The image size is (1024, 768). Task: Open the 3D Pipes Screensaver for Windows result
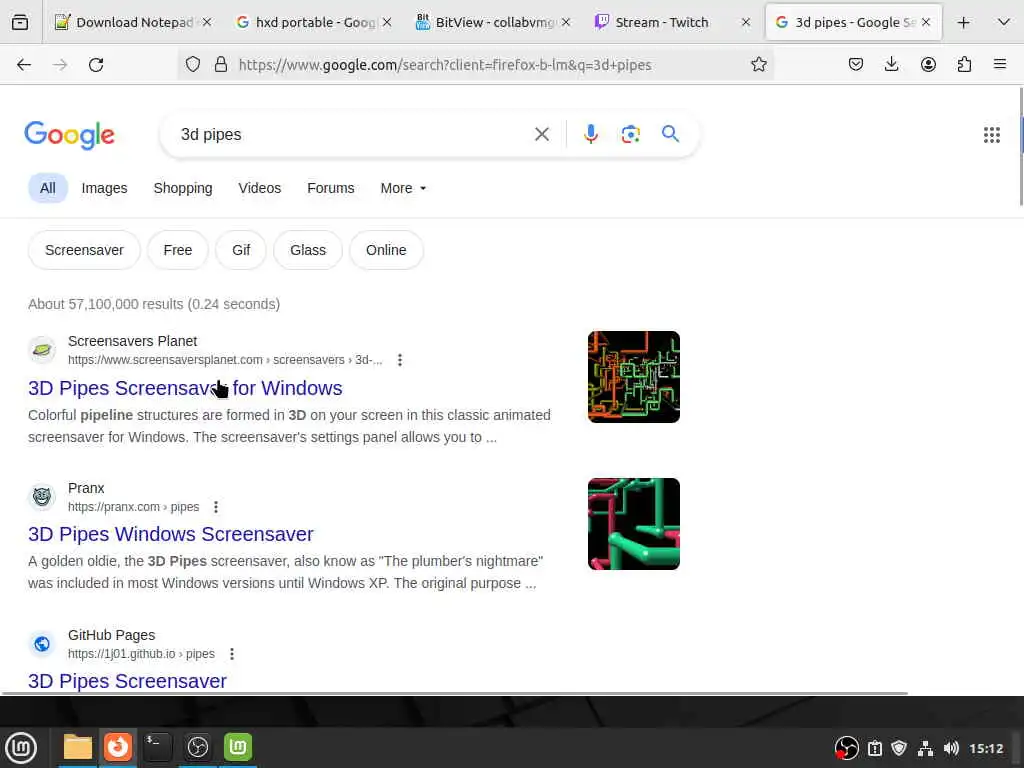coord(185,388)
